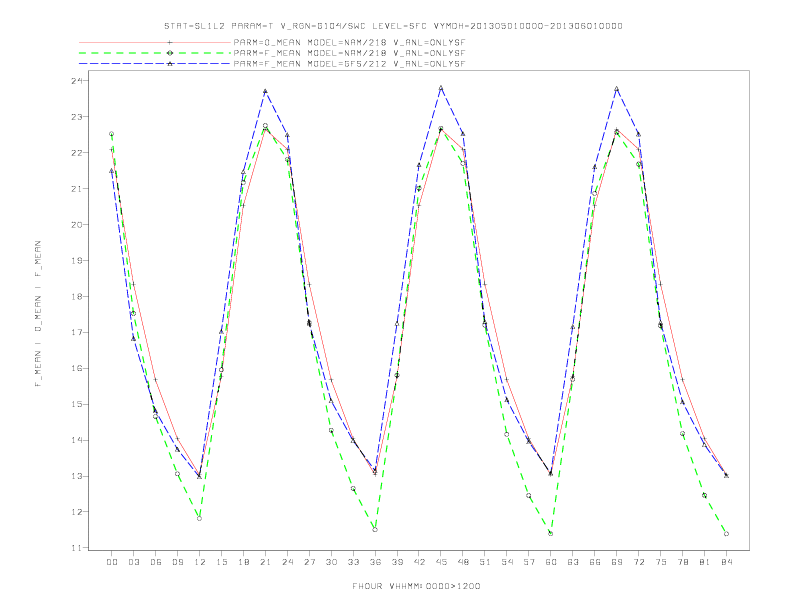Click x-axis tick label 66

[595, 562]
